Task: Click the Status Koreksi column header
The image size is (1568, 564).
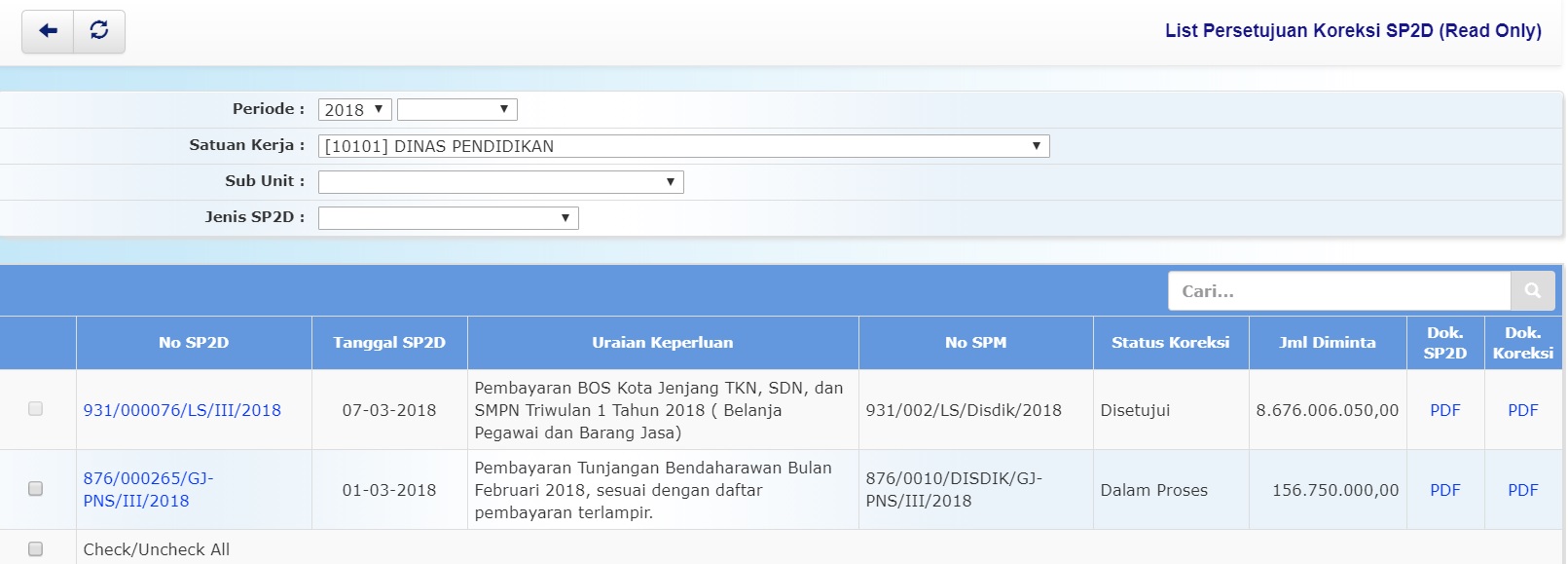Action: (x=1171, y=343)
